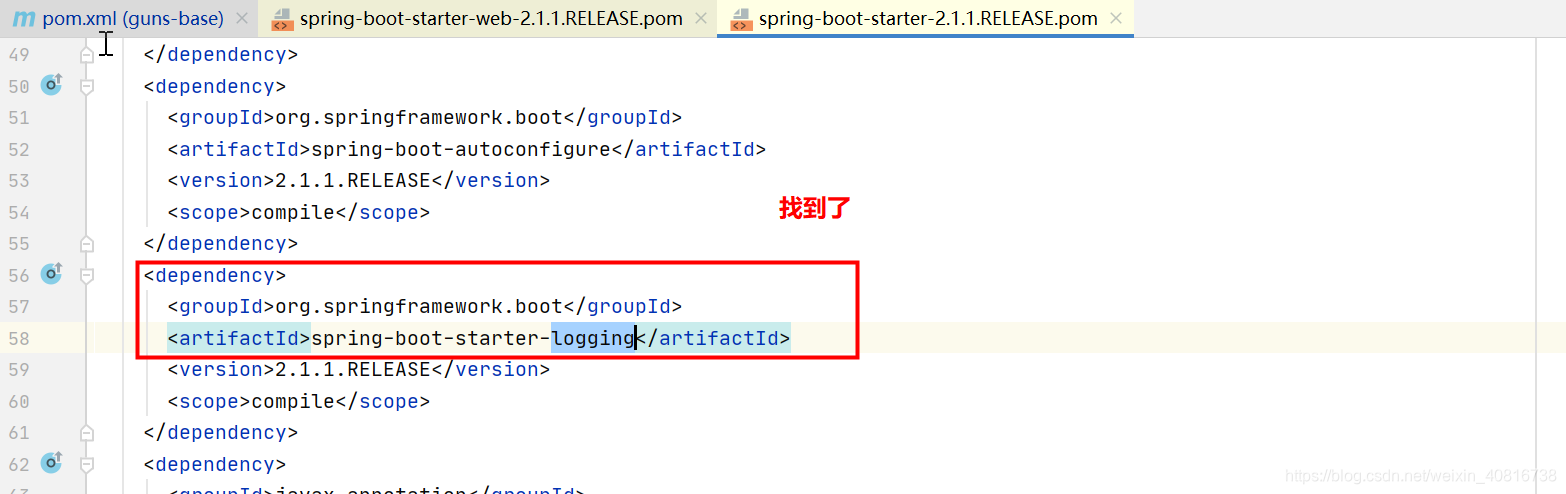Image resolution: width=1566 pixels, height=494 pixels.
Task: Click groupId org.springframework.boot on line 57
Action: [x=419, y=306]
